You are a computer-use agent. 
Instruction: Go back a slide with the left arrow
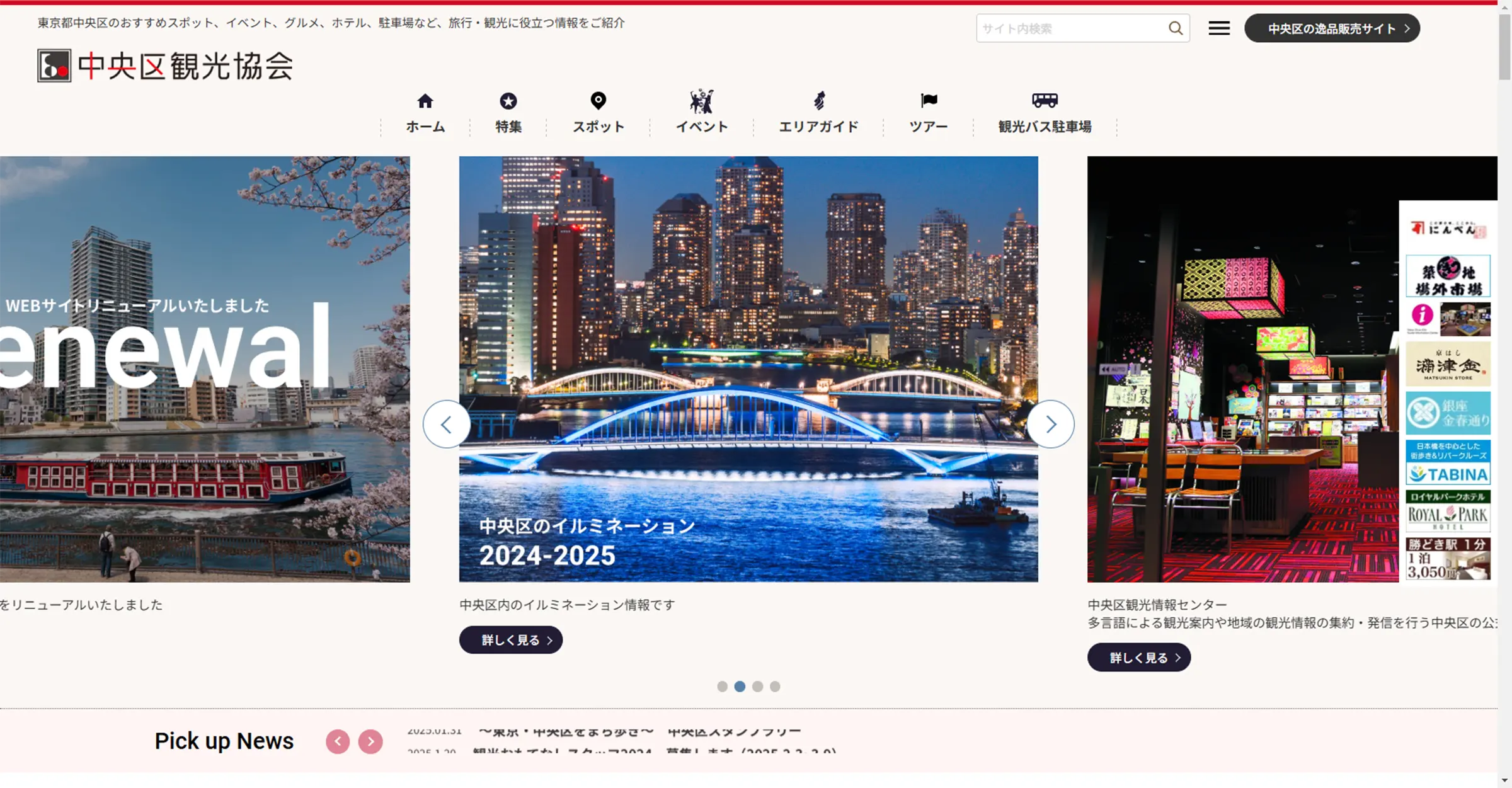coord(447,424)
